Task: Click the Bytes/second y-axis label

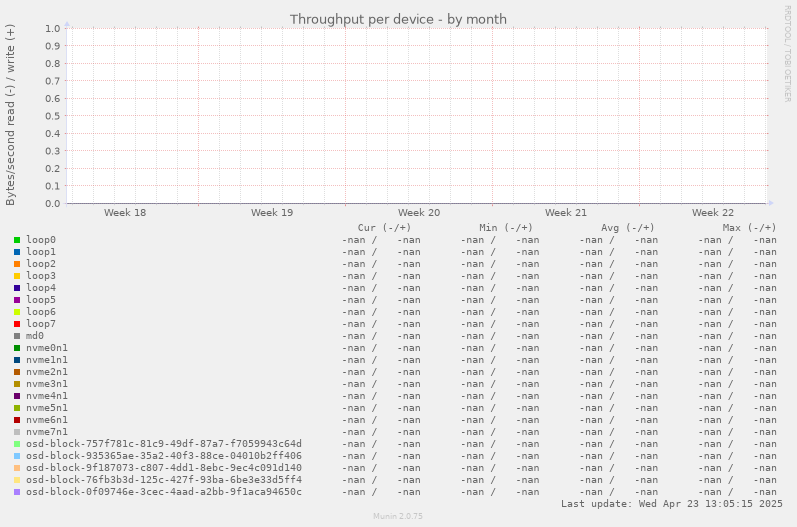Action: [10, 114]
